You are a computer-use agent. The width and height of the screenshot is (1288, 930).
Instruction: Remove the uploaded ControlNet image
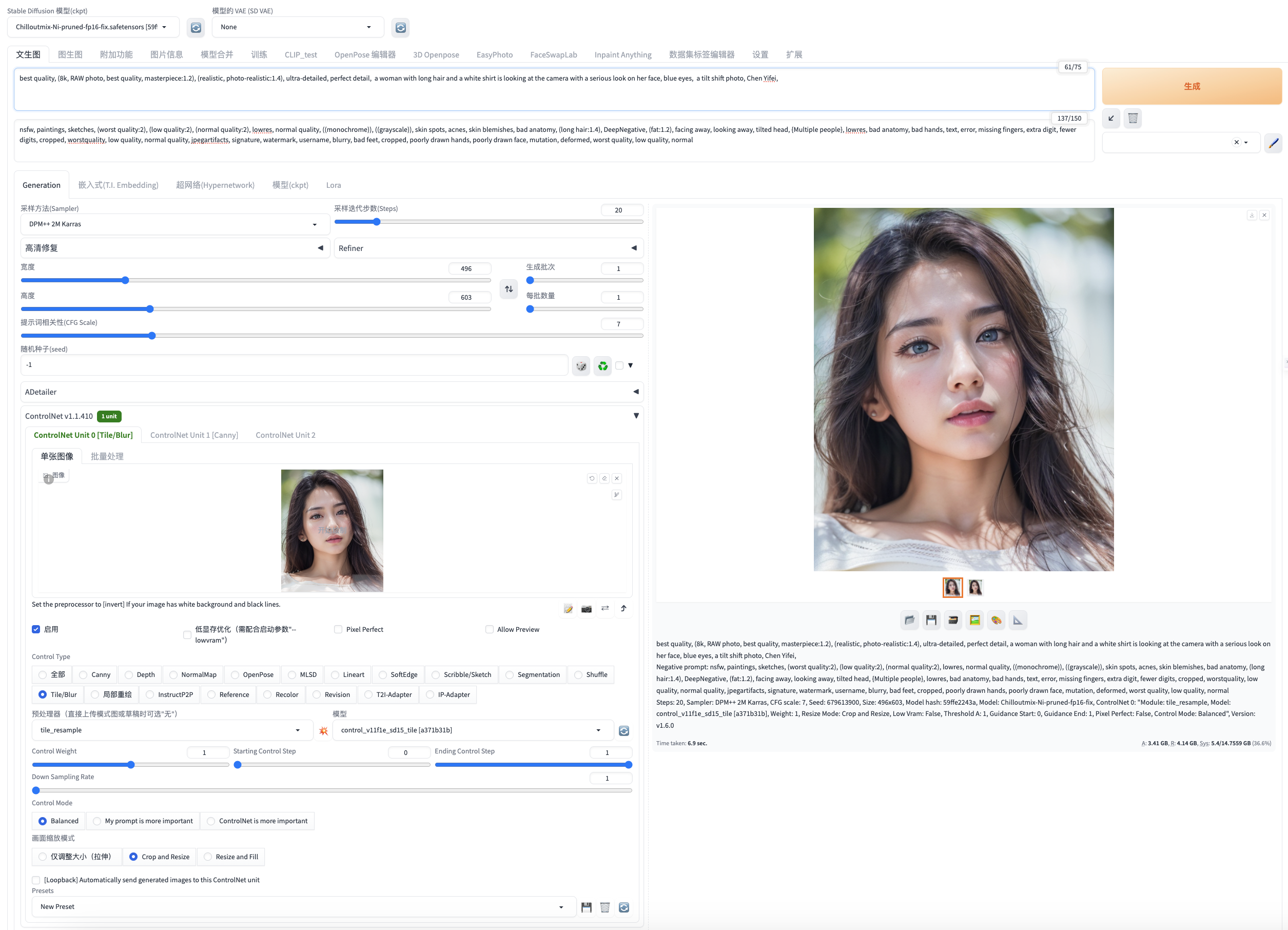617,478
